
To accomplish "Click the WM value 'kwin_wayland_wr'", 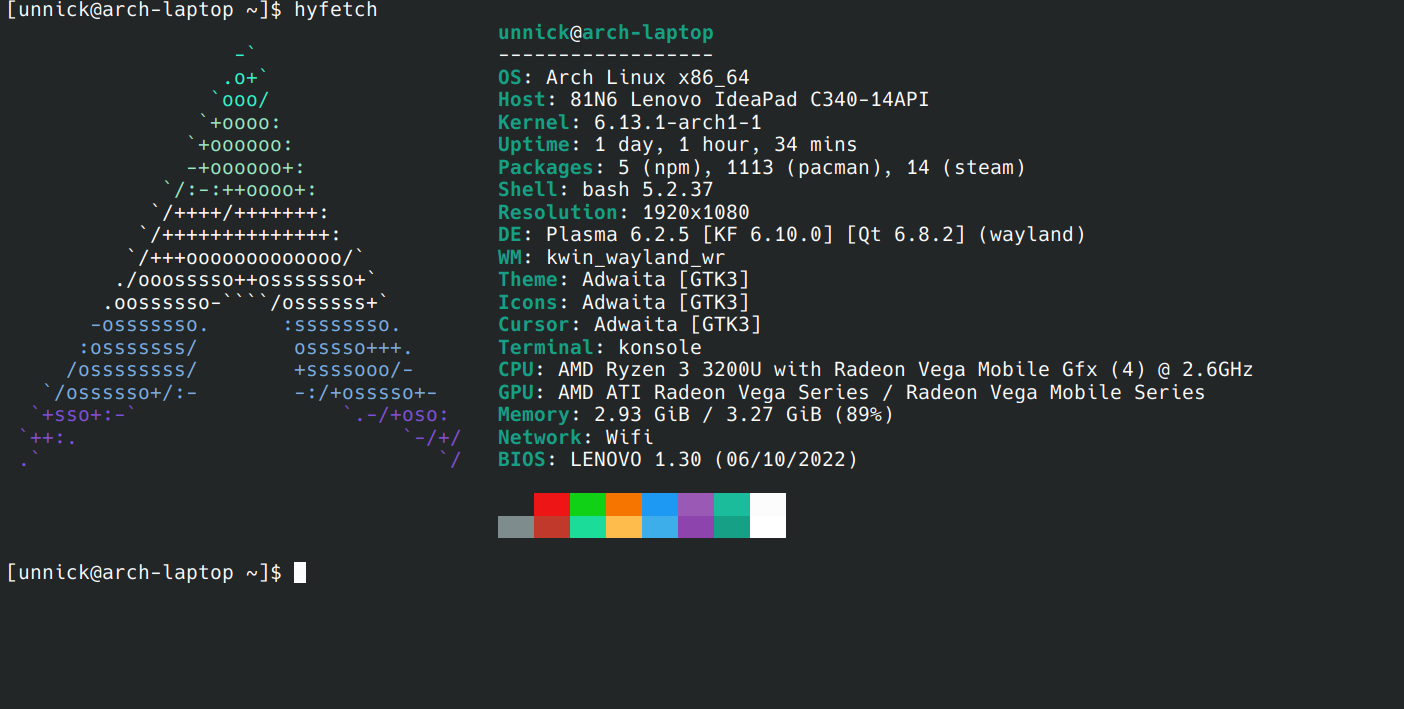I will [x=635, y=258].
